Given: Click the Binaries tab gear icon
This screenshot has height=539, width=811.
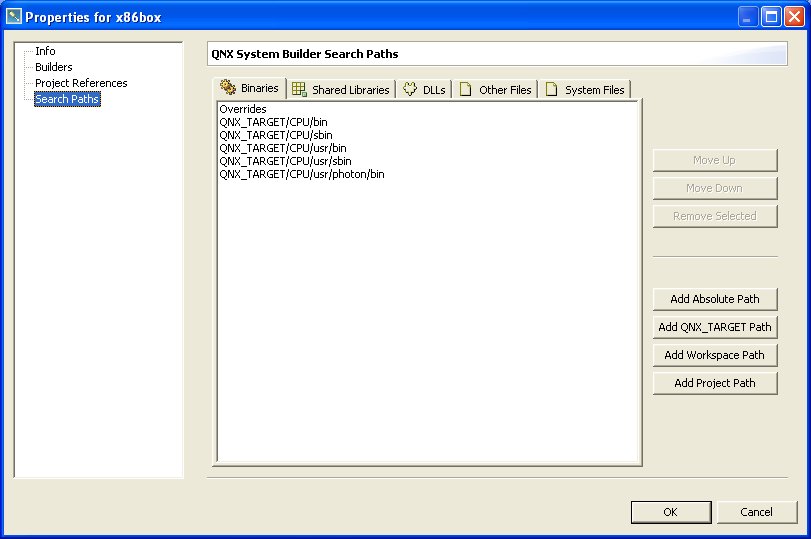Looking at the screenshot, I should pyautogui.click(x=228, y=88).
